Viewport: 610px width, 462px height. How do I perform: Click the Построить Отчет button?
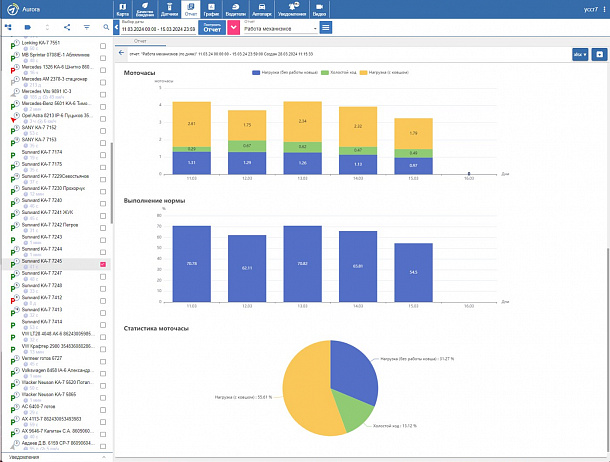tap(212, 28)
